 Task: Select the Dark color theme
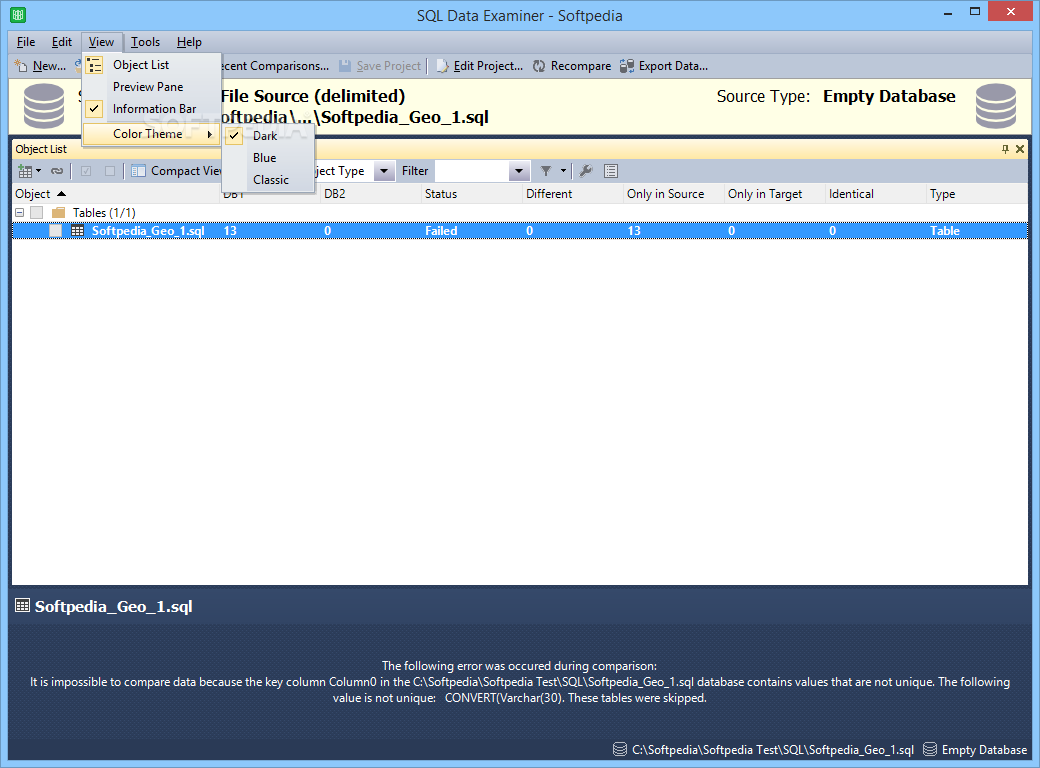point(268,136)
